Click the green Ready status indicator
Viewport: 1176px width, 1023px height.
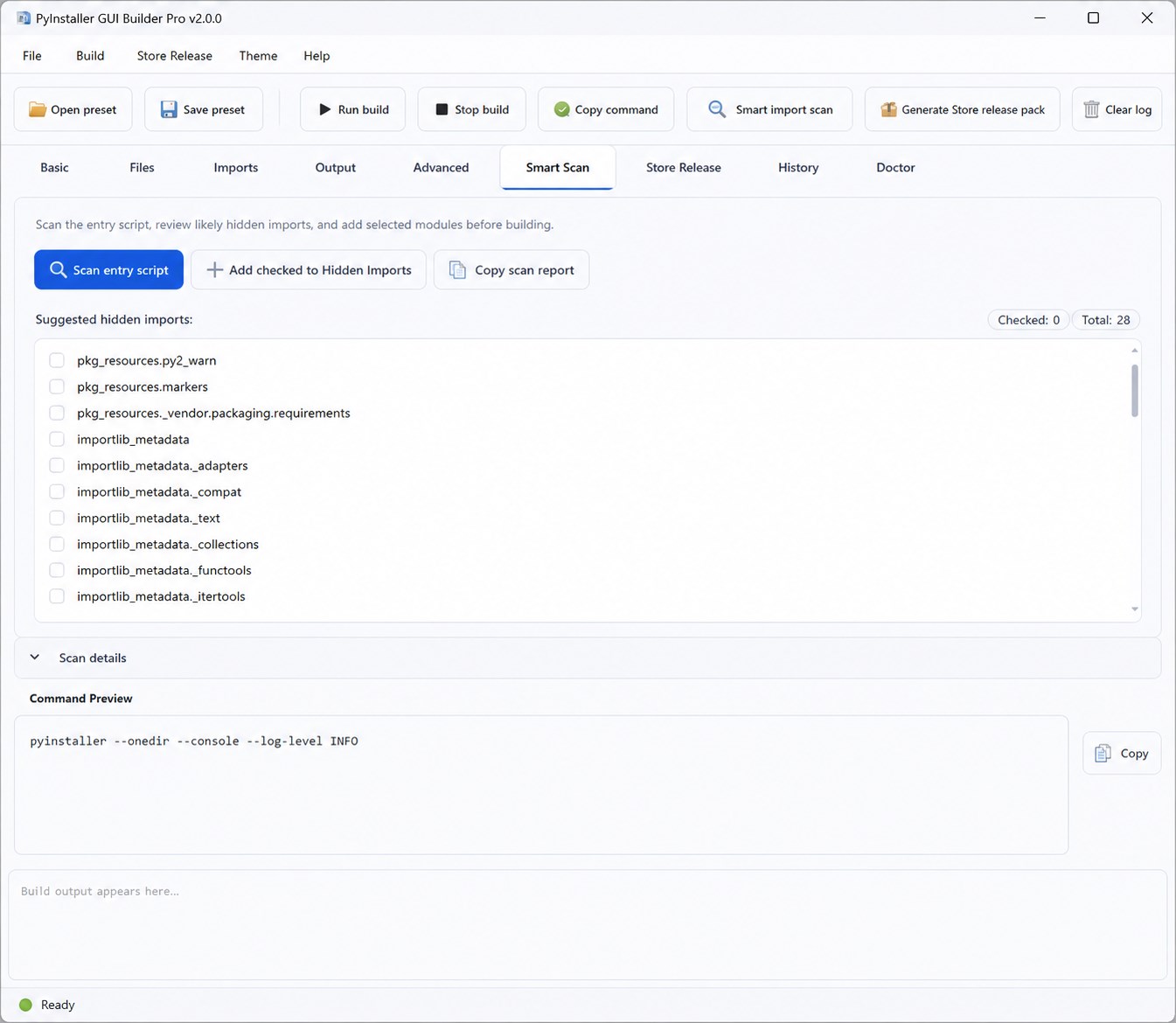click(25, 1005)
